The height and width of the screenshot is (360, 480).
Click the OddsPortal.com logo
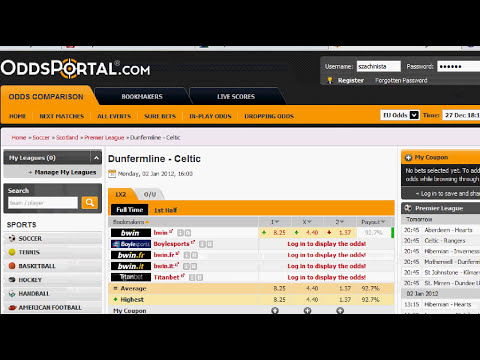(x=75, y=69)
